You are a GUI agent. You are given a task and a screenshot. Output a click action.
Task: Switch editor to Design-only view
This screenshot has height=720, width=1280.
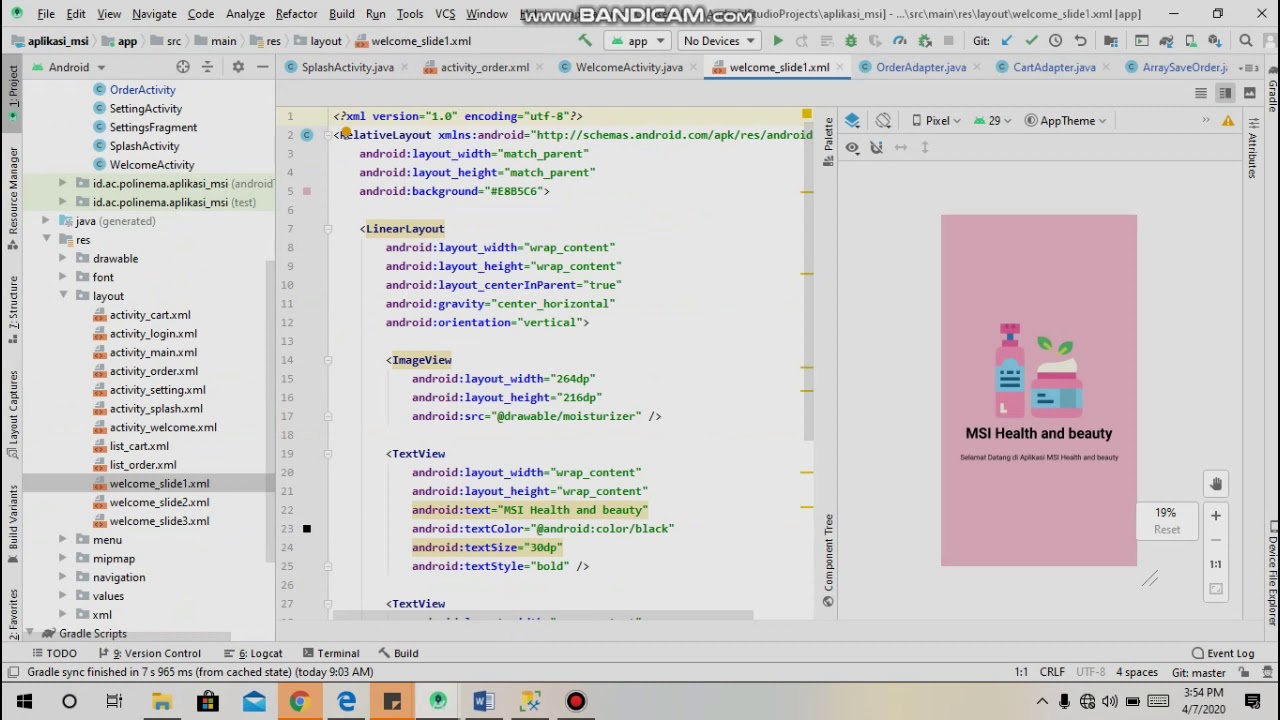[x=1250, y=93]
